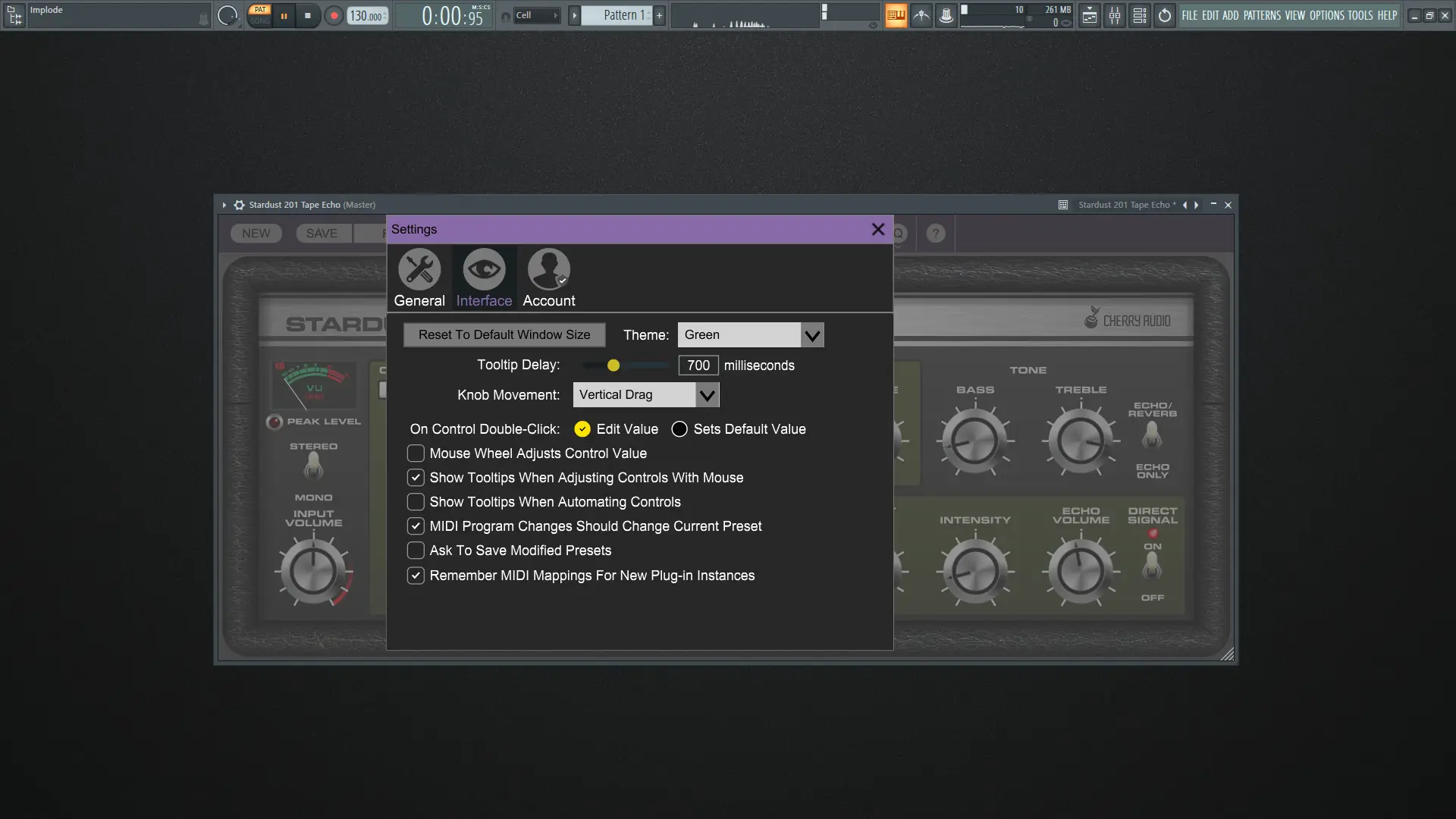
Task: Expand the Theme dropdown
Action: (x=812, y=335)
